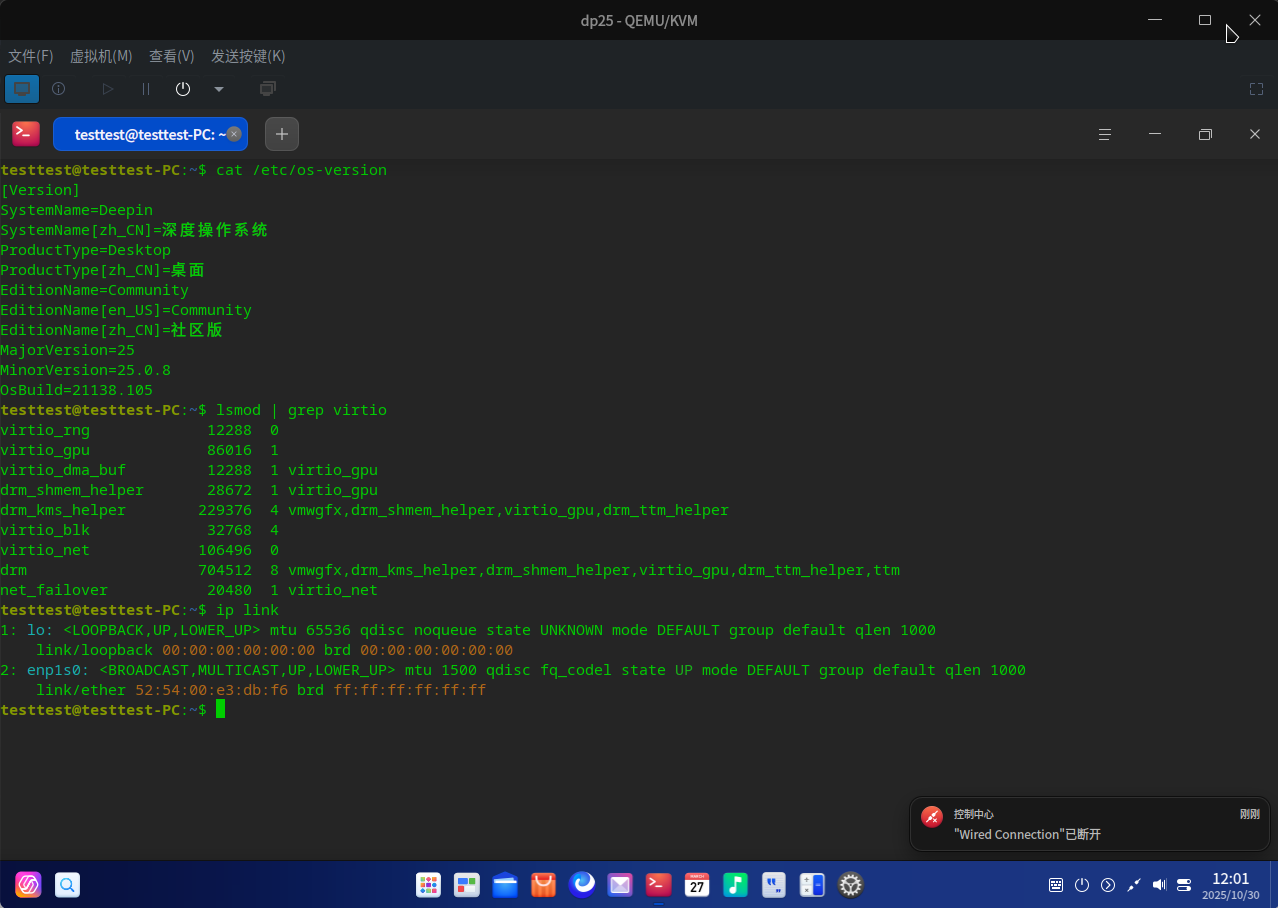The image size is (1278, 908).
Task: Open the 发送按键(K) menu
Action: [248, 56]
